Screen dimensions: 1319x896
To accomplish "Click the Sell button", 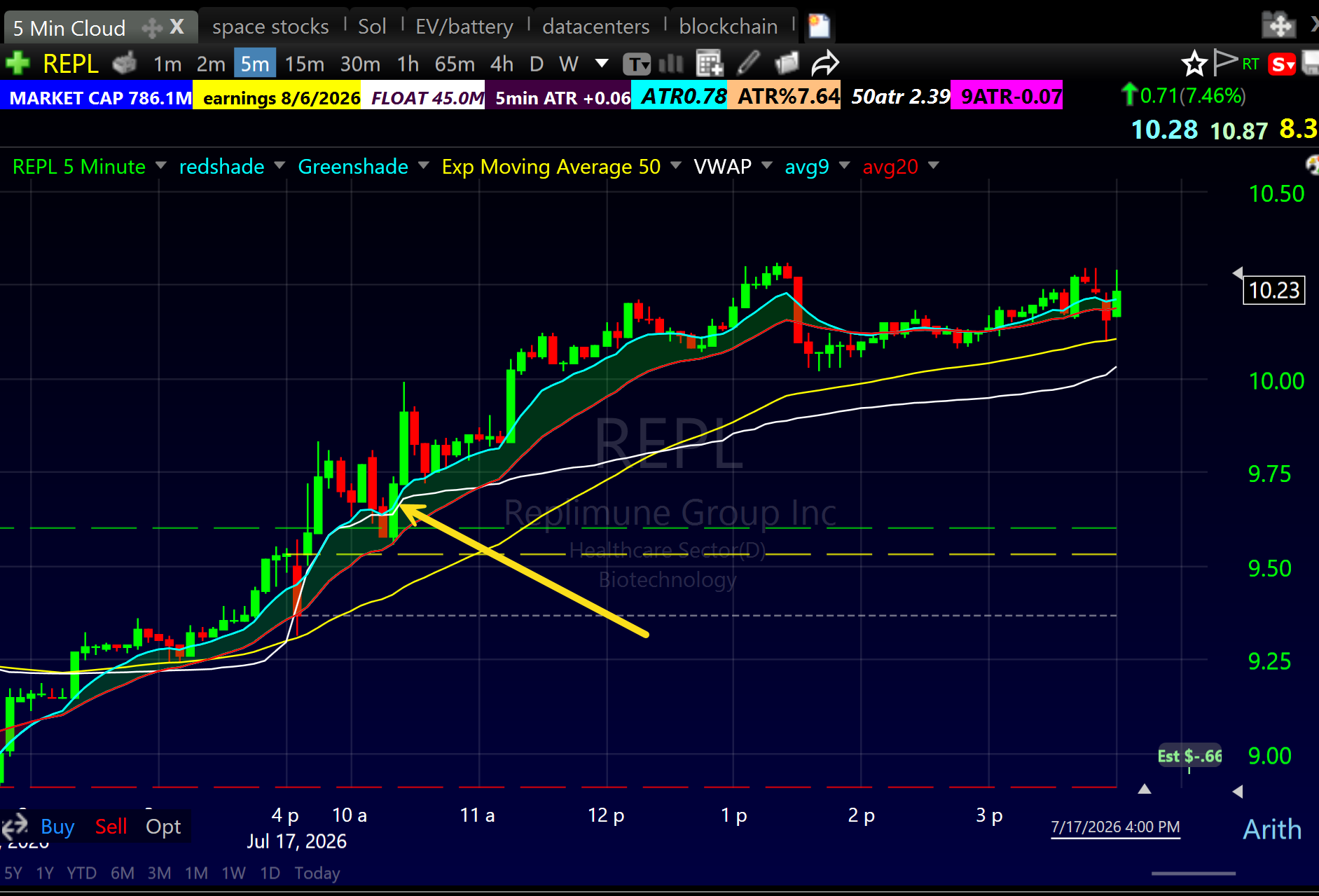I will click(111, 827).
